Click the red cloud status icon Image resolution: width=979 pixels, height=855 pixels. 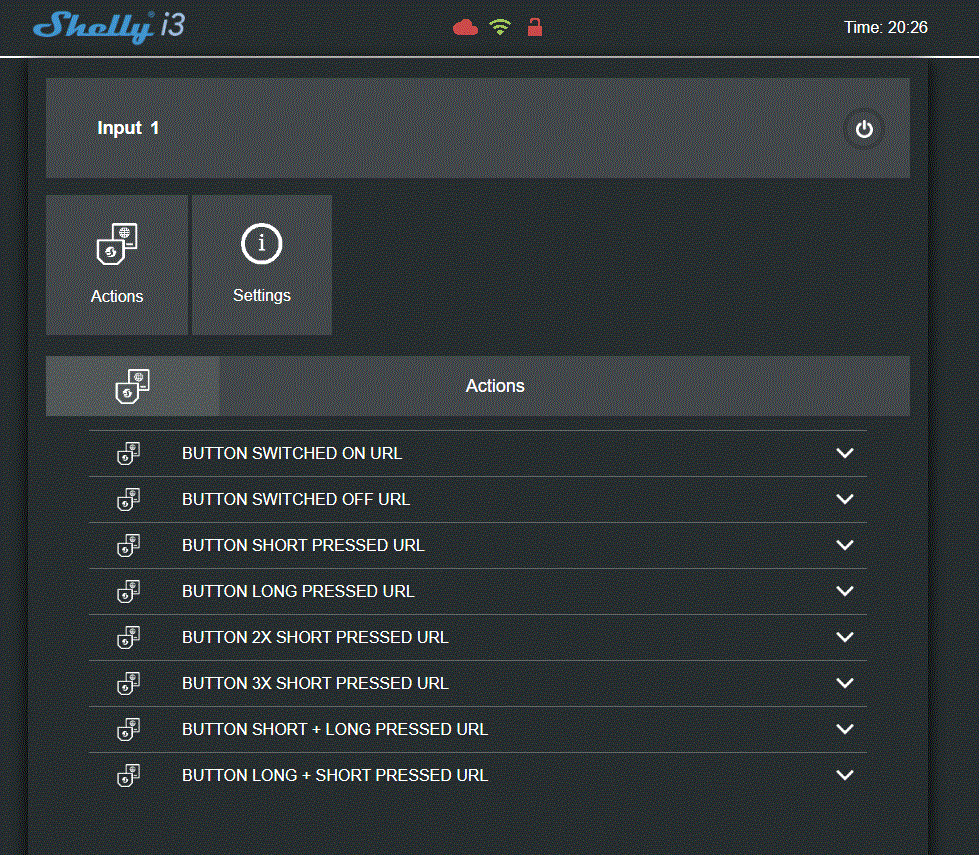(465, 28)
